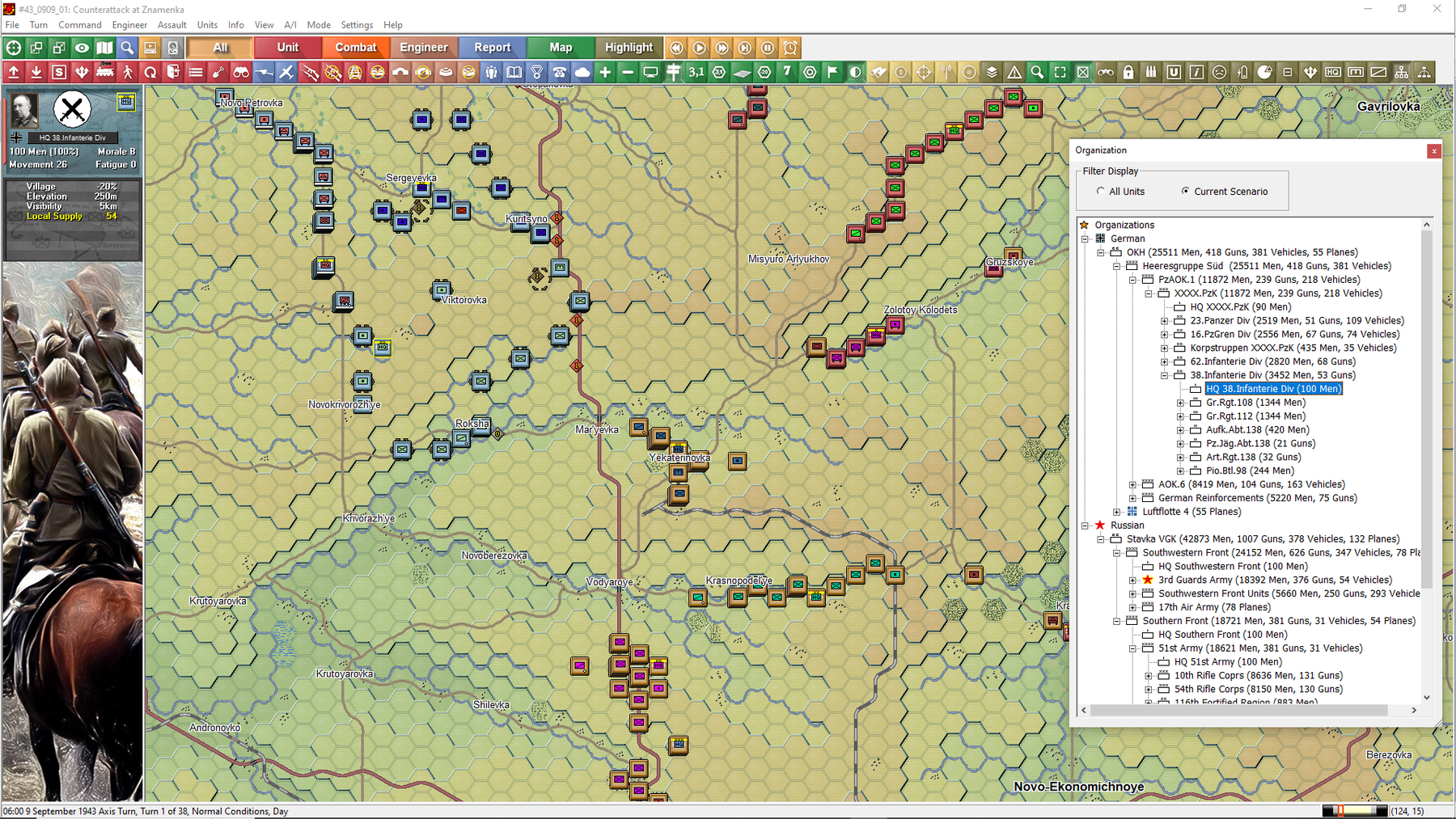Open the Assault menu
Image resolution: width=1456 pixels, height=819 pixels.
[x=171, y=25]
